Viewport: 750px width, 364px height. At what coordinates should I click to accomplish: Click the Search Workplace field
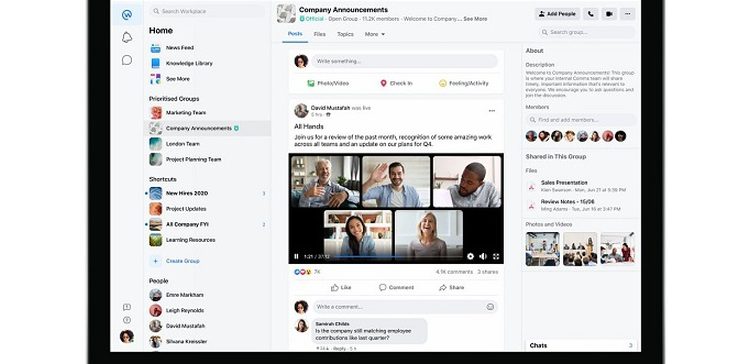(207, 11)
